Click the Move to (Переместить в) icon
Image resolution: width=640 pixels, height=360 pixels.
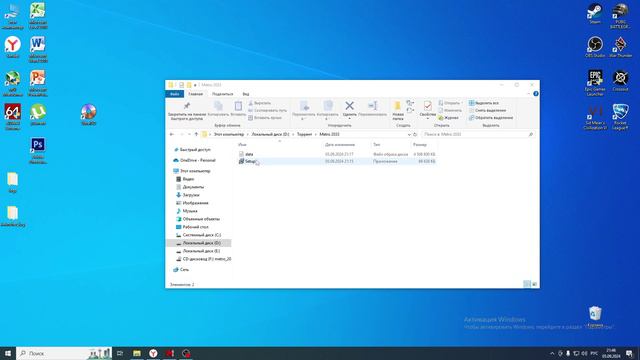(304, 106)
